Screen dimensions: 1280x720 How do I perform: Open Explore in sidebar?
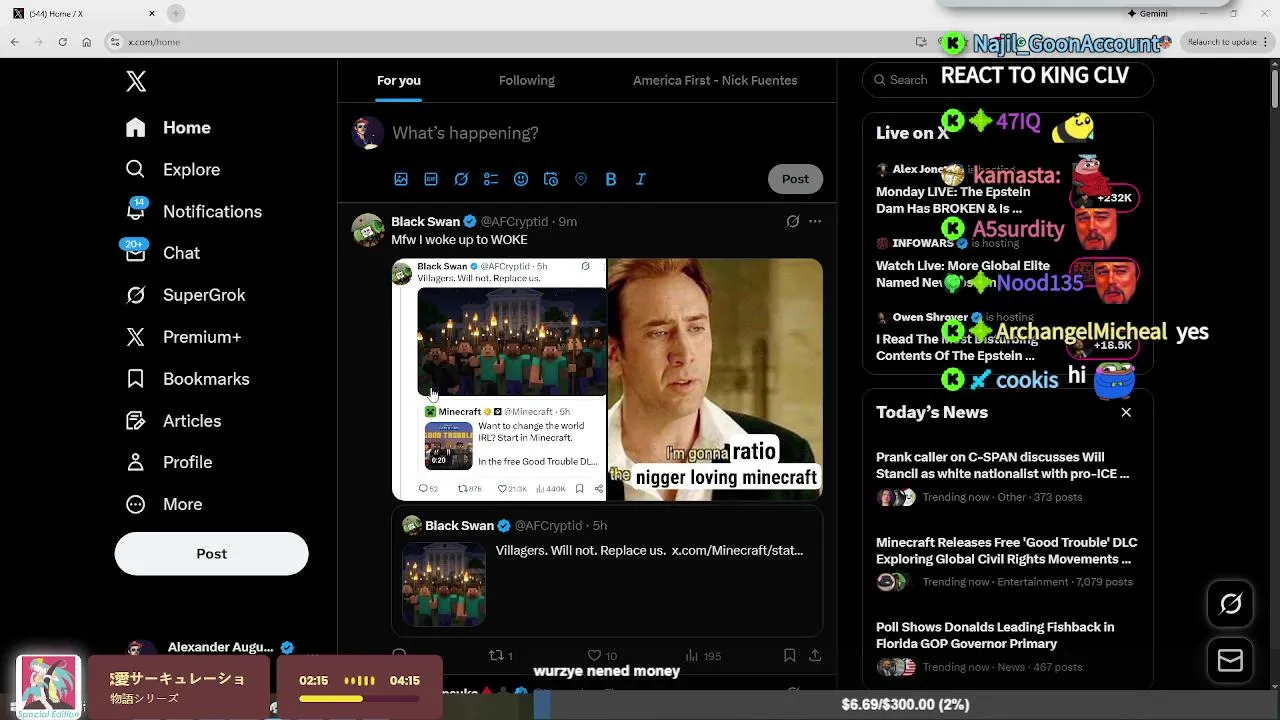coord(173,170)
